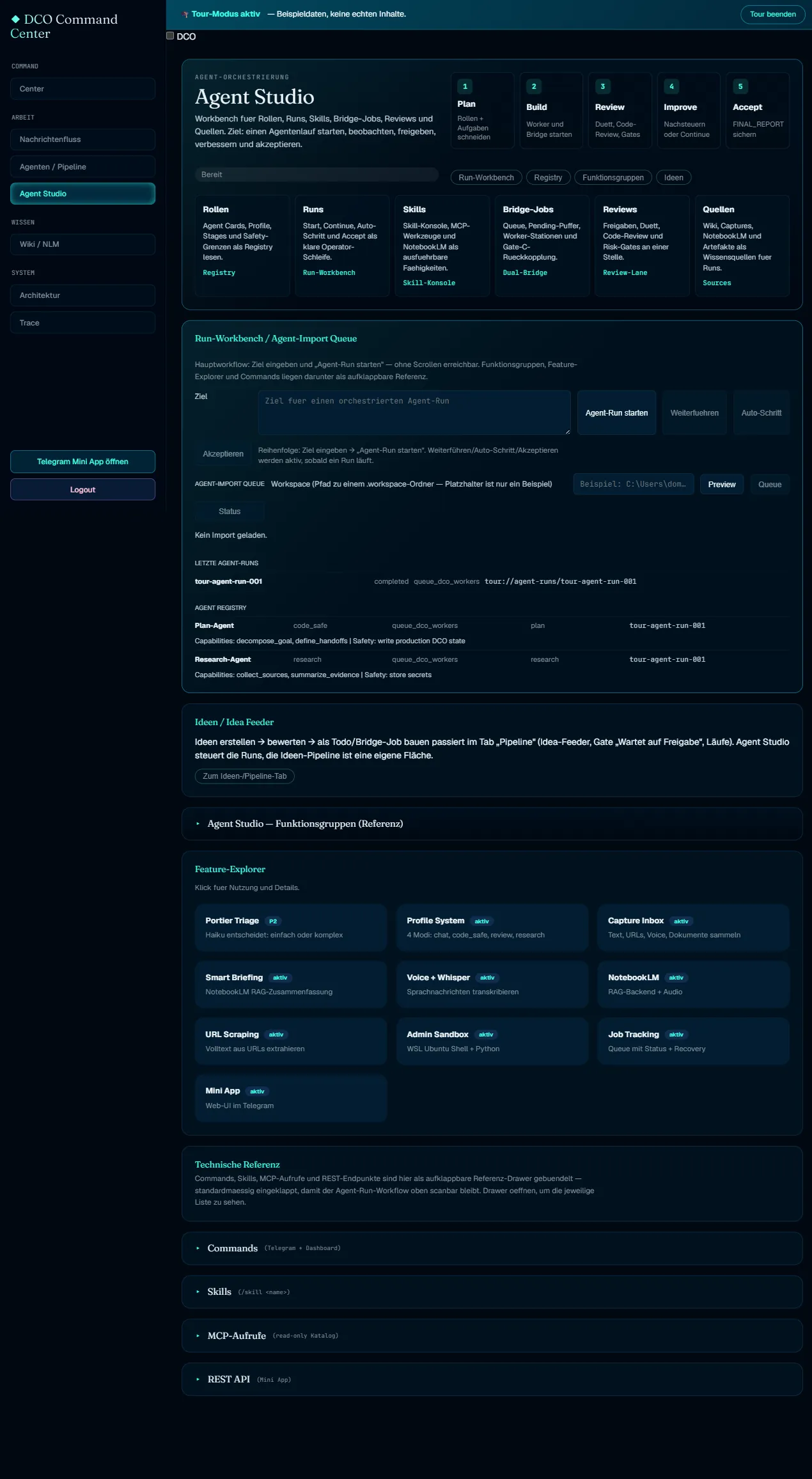Open the Capture Inbox feature card
Screen dimensions: 812x1479
[x=693, y=928]
